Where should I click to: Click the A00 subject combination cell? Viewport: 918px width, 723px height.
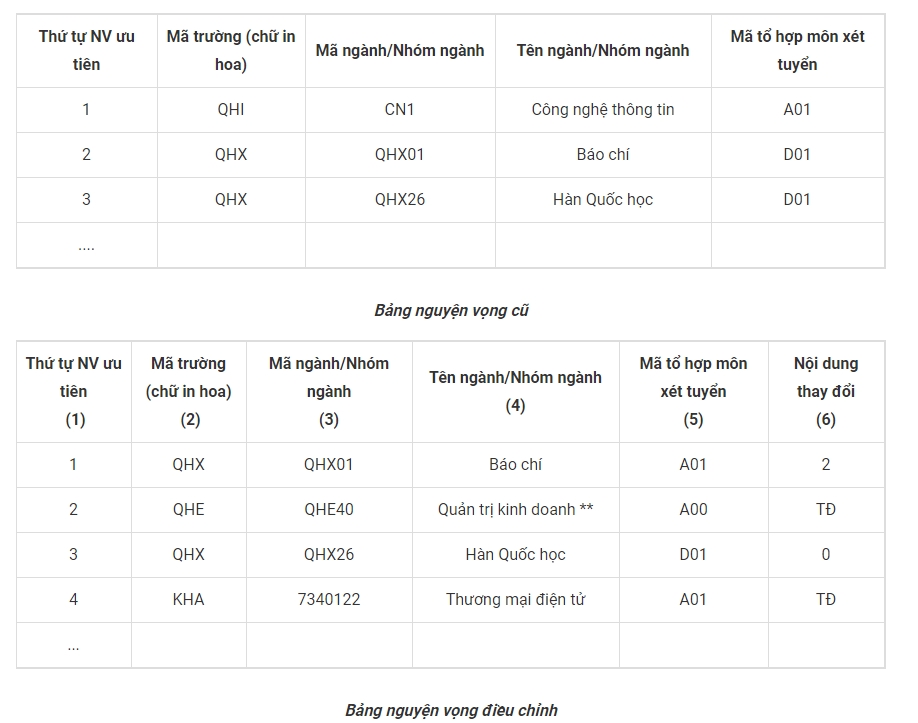point(694,510)
